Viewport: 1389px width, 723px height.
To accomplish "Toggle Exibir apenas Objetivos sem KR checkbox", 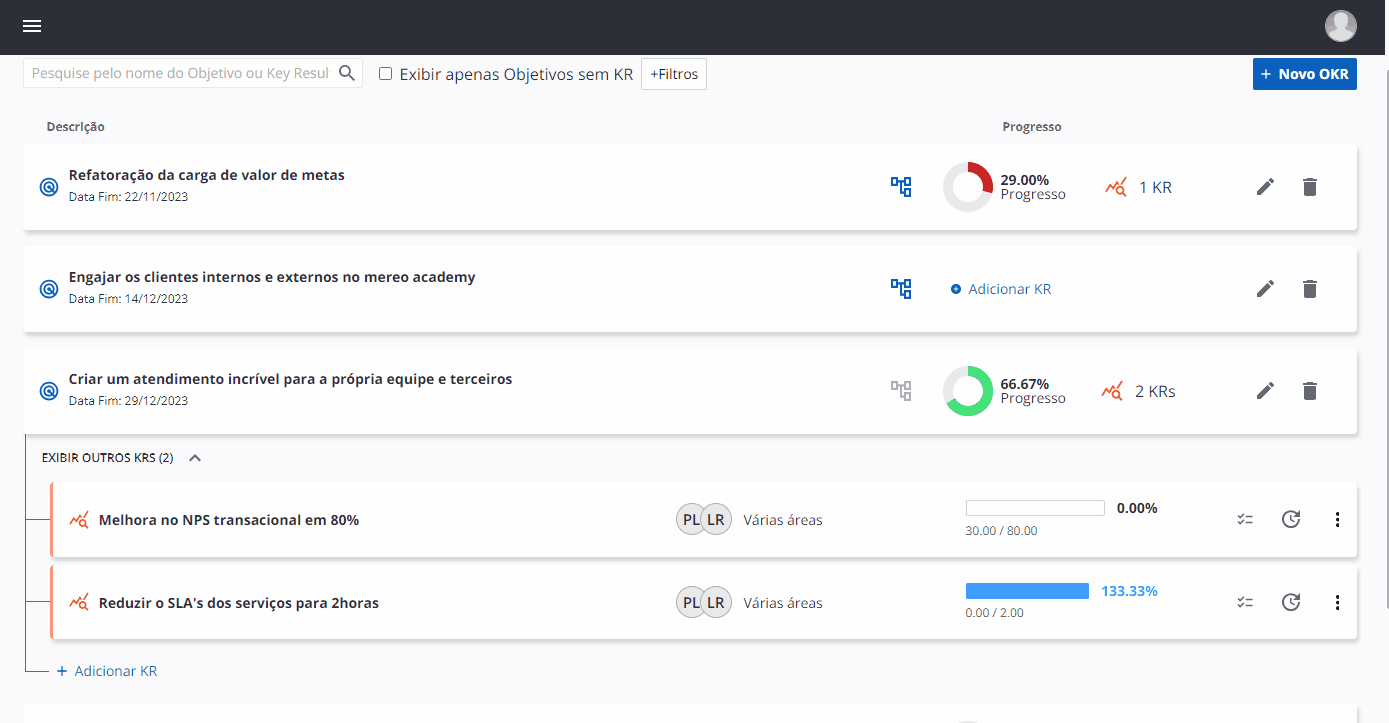I will click(385, 74).
